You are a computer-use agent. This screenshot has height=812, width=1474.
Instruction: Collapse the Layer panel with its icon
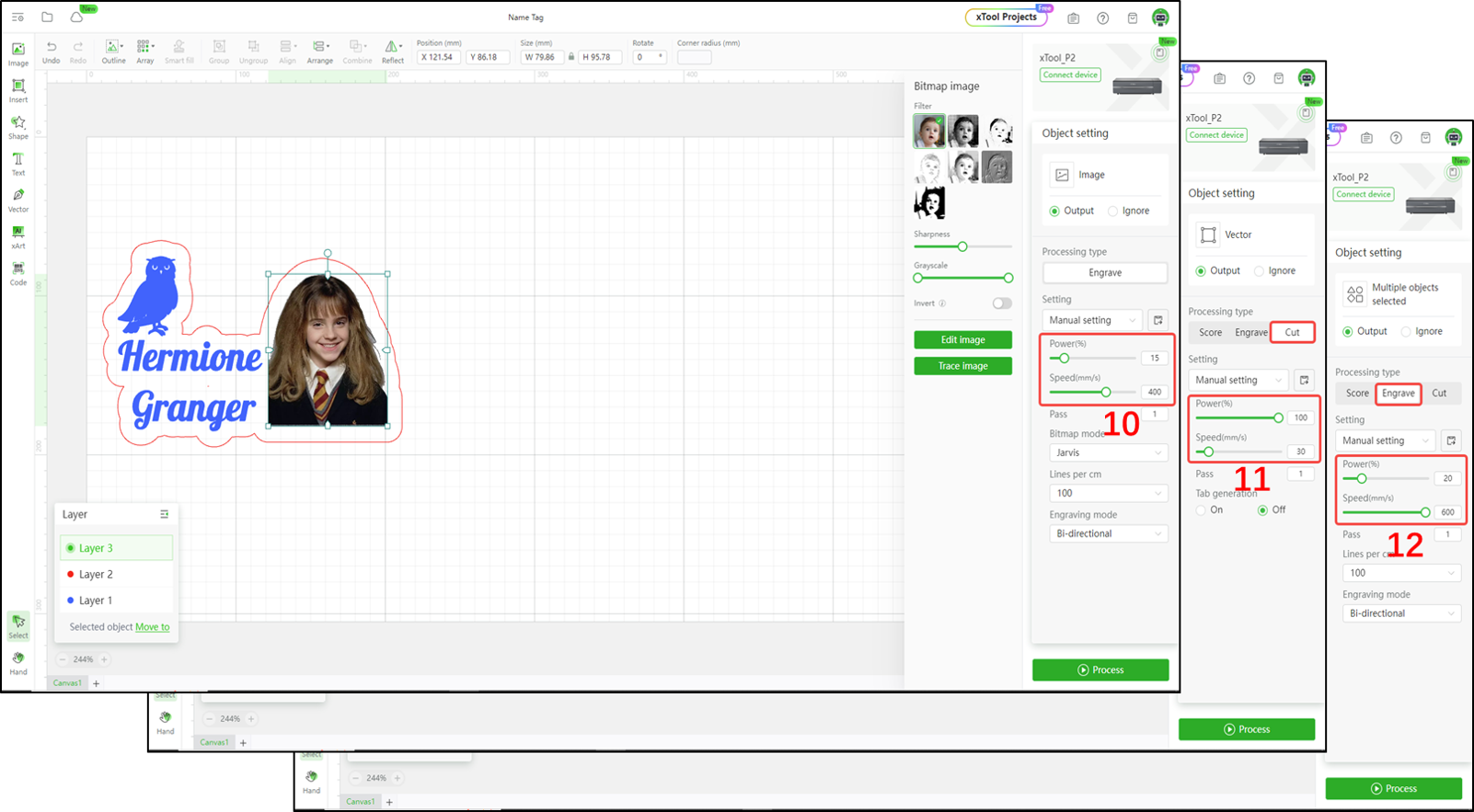pyautogui.click(x=164, y=514)
